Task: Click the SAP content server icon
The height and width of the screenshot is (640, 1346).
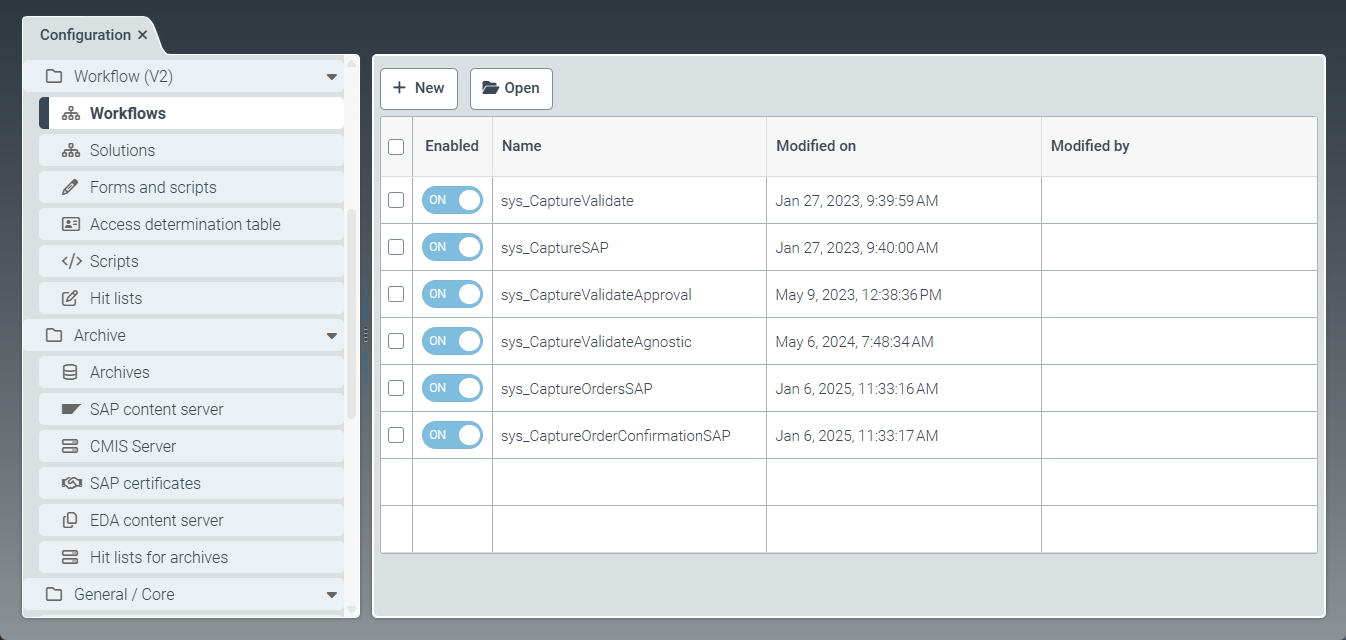Action: point(70,409)
